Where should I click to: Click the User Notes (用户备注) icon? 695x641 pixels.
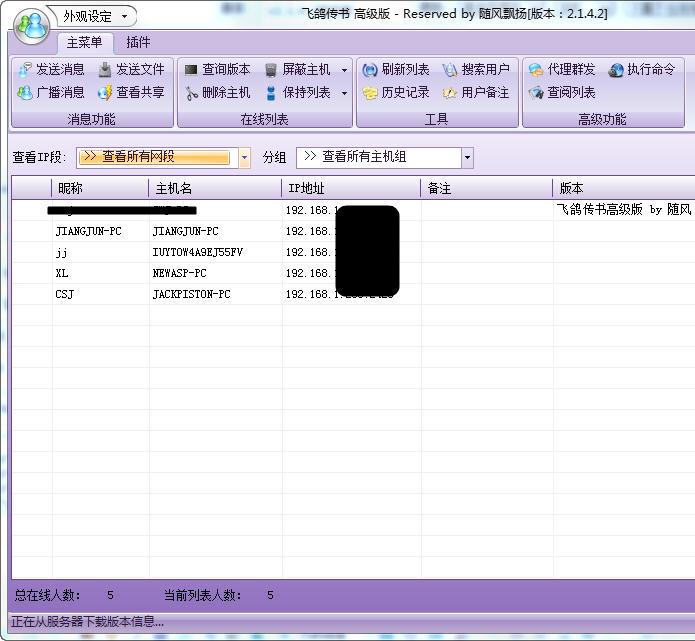(449, 93)
